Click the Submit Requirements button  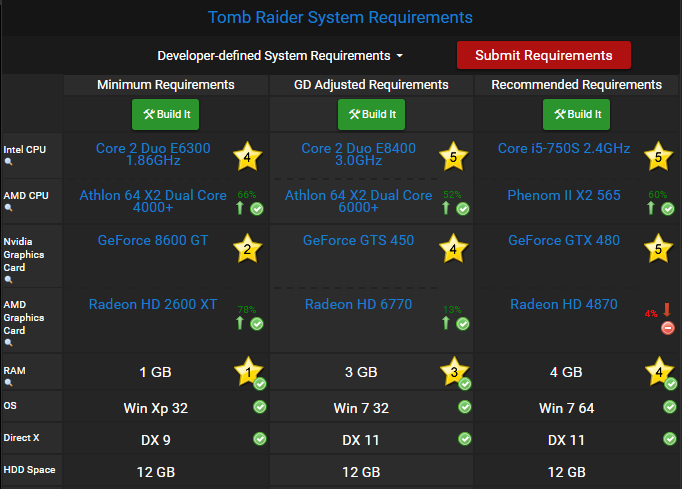[x=544, y=55]
